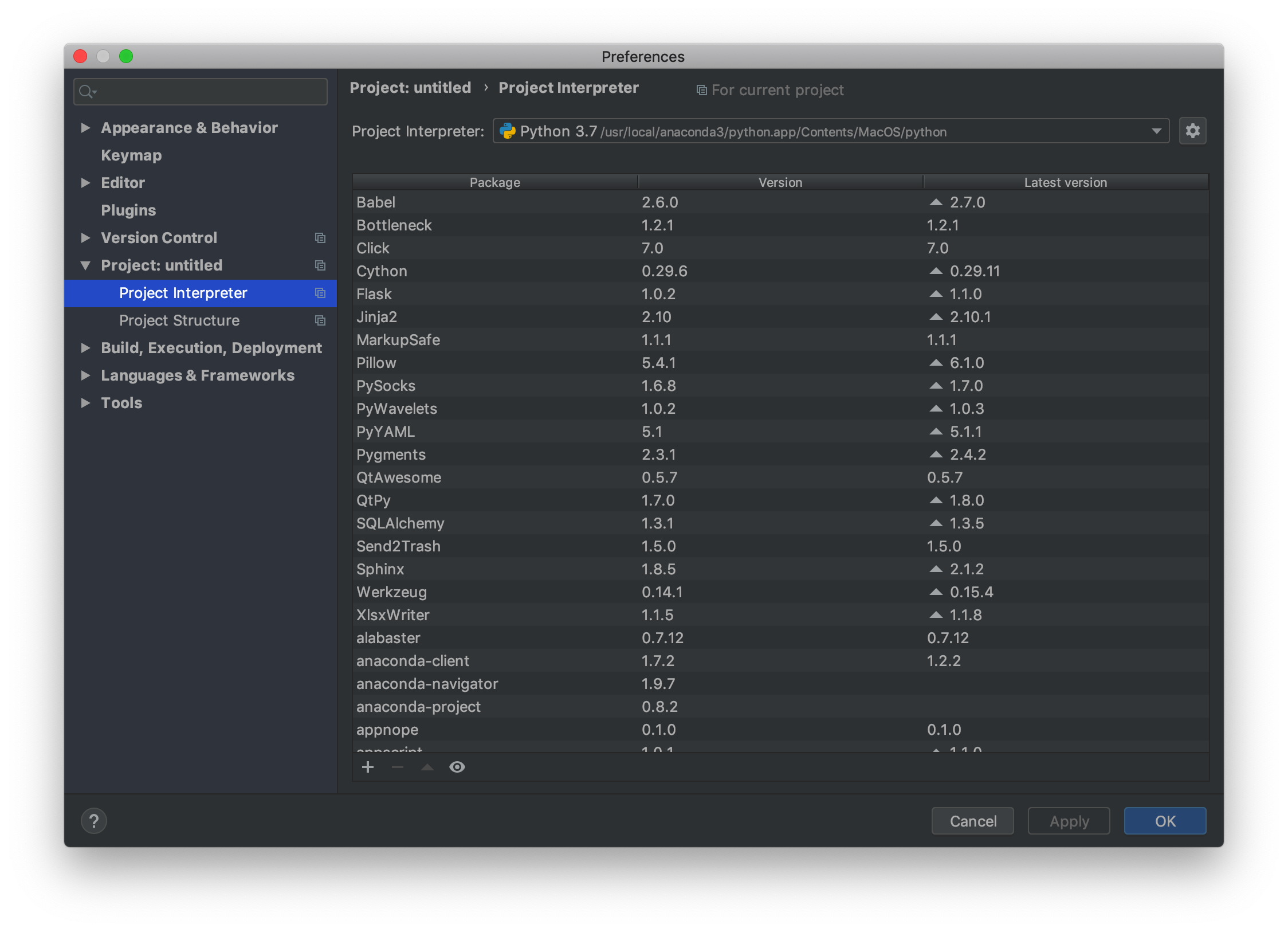Select the Project Interpreter tree item
Viewport: 1288px width, 932px height.
pos(182,293)
